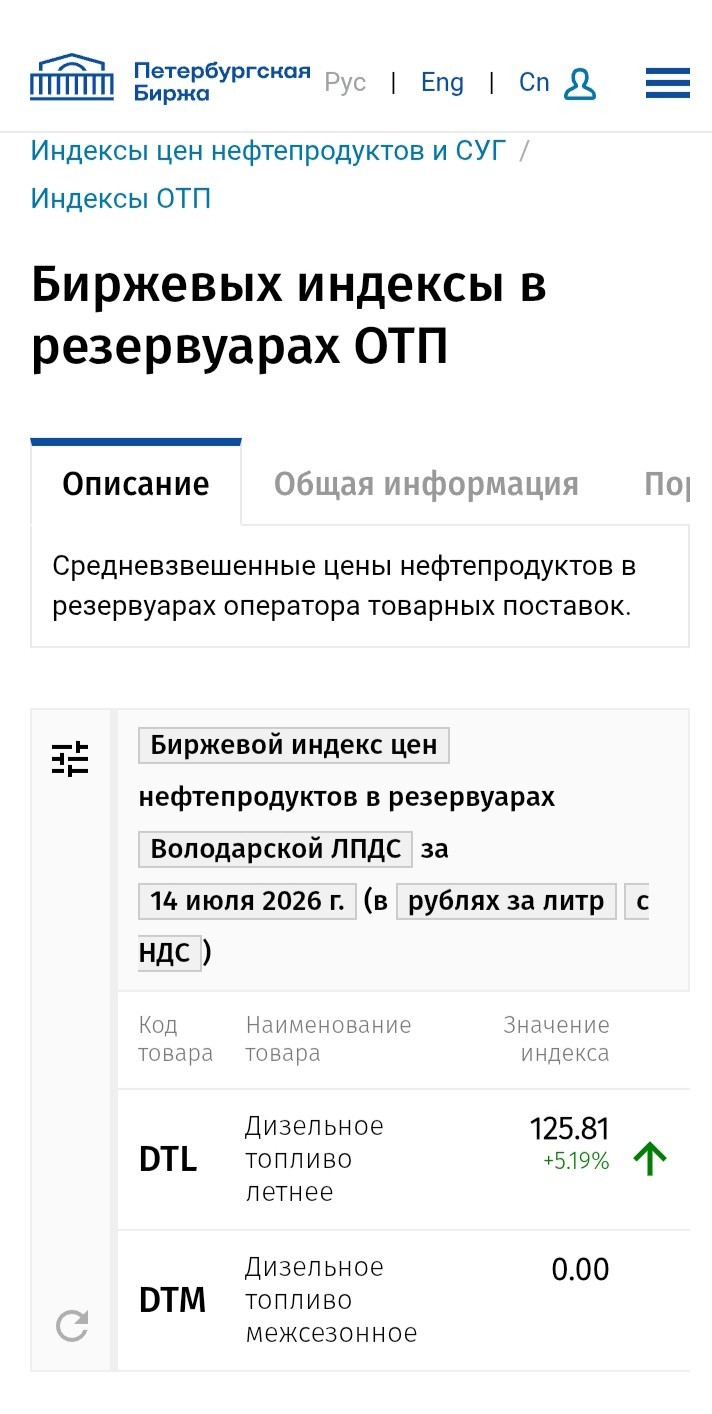Switch the site language to Cn
This screenshot has height=1414, width=712.
click(534, 82)
